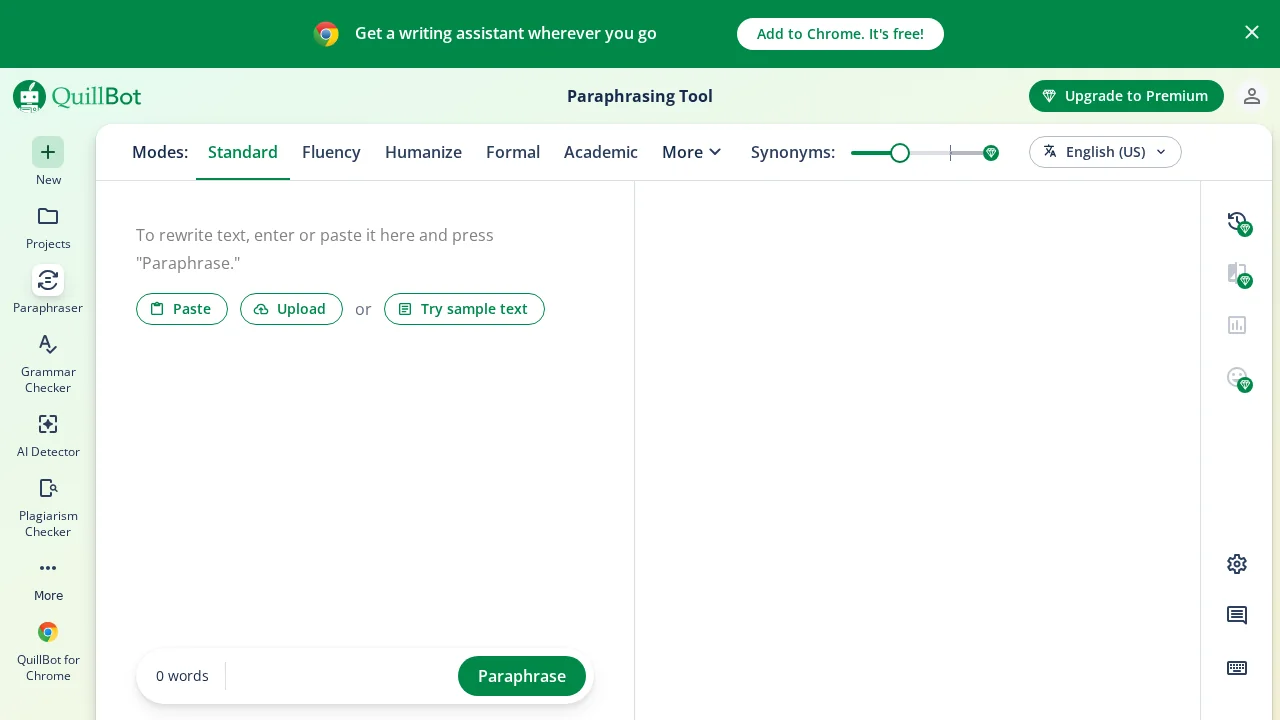Select the Academic paraphrasing mode
Screen dimensions: 1280x720
601,152
